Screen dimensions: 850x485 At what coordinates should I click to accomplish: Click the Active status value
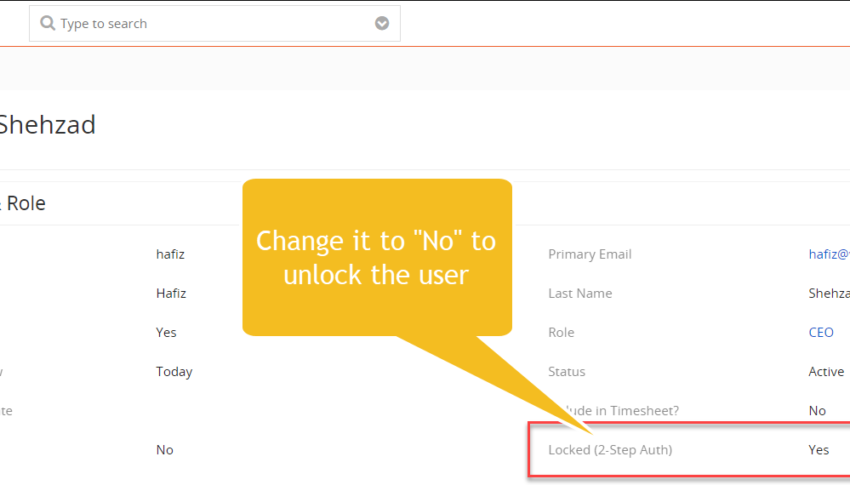coord(826,372)
